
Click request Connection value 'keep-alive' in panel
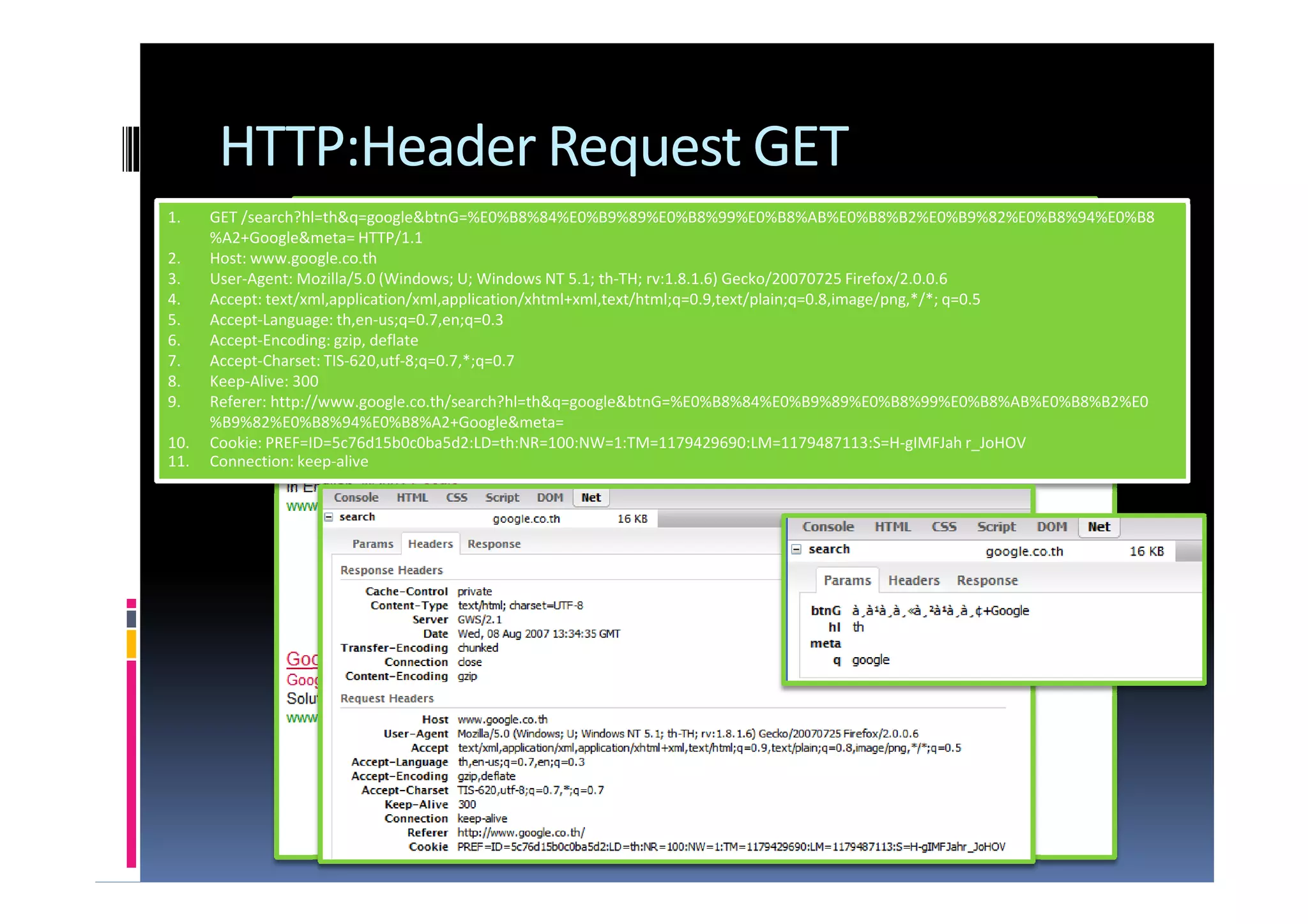click(482, 819)
